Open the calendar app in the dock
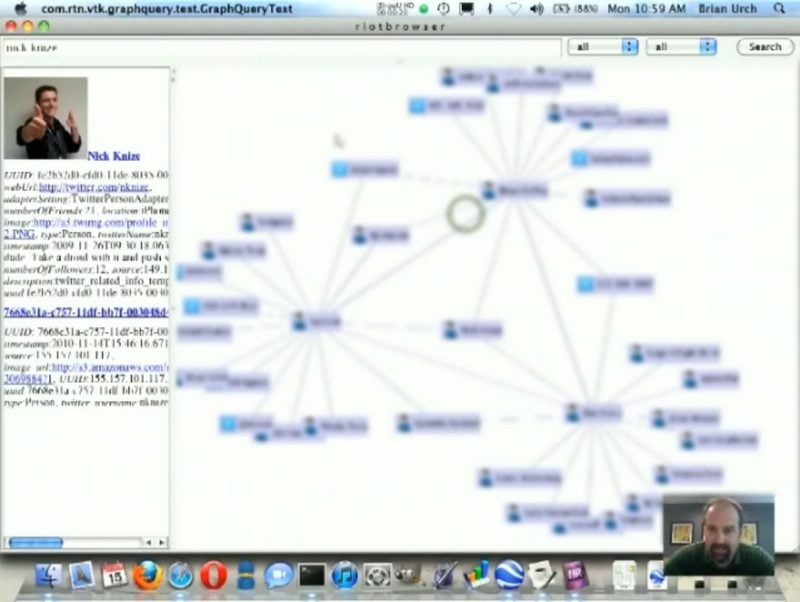The image size is (800, 602). coord(114,575)
